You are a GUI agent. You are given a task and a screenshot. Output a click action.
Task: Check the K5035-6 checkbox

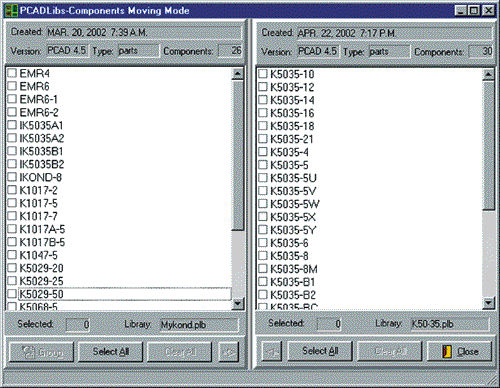tap(263, 243)
